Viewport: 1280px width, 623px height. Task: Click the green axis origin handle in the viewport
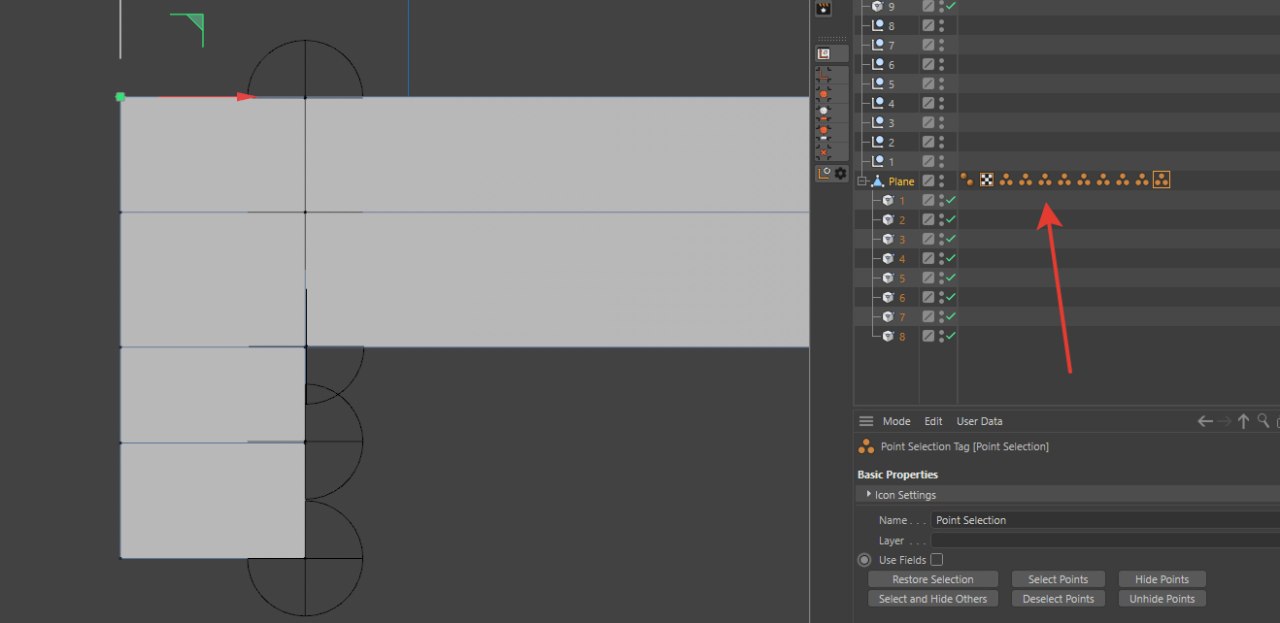tap(120, 97)
